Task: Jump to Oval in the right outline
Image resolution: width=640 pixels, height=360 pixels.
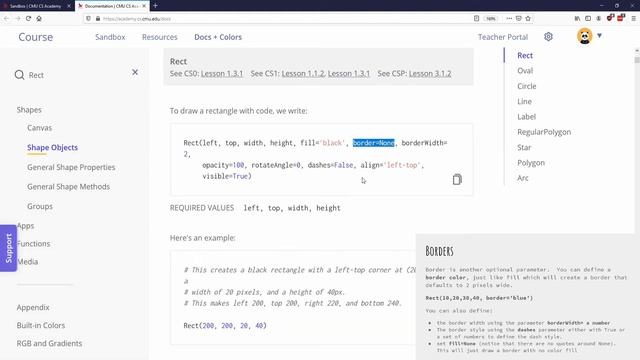Action: click(525, 71)
